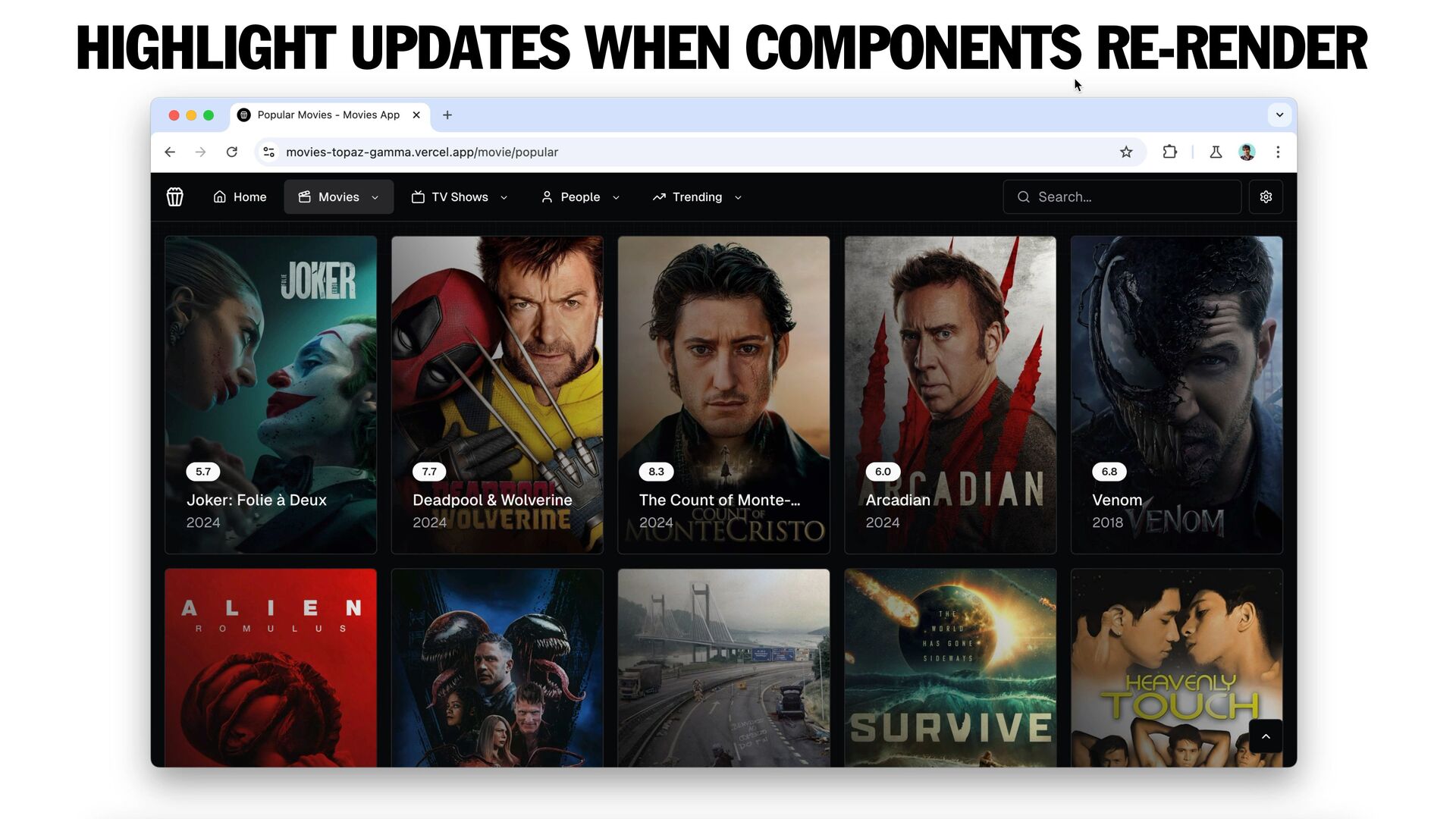
Task: Click the tab favicon icon
Action: pos(244,115)
